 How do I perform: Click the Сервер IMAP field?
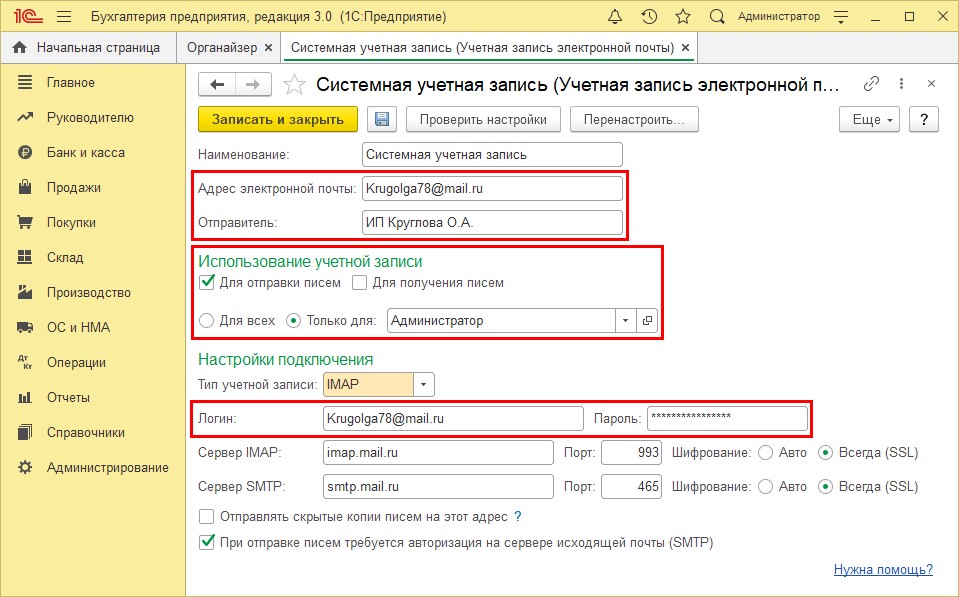[438, 453]
